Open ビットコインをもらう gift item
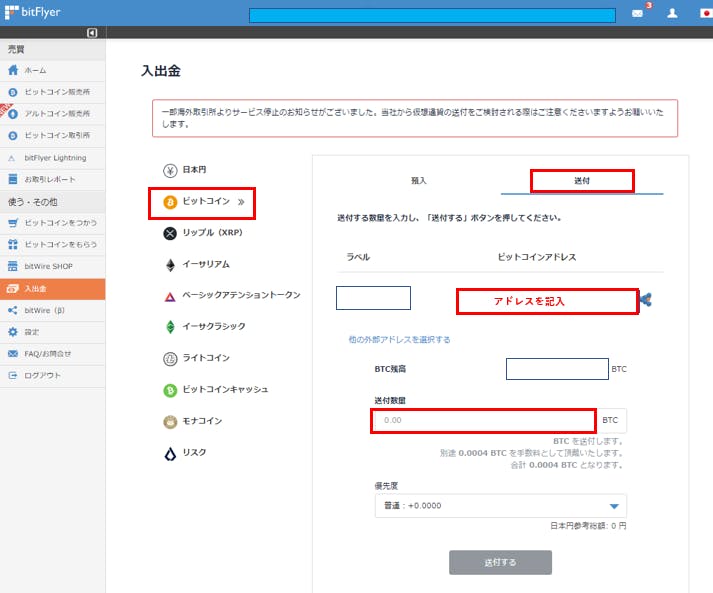 [52, 245]
